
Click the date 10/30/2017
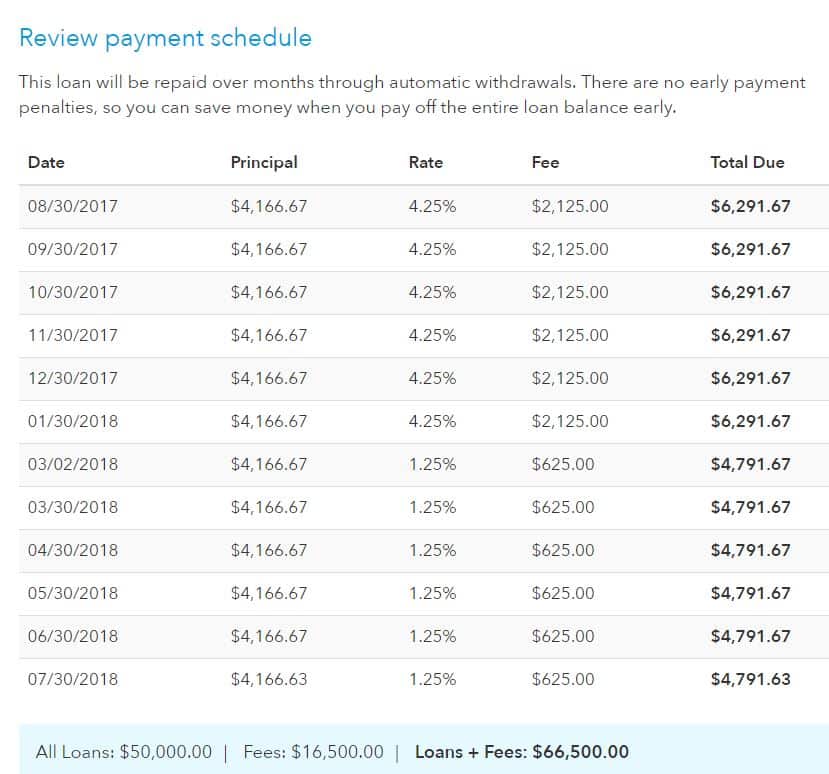pos(73,292)
